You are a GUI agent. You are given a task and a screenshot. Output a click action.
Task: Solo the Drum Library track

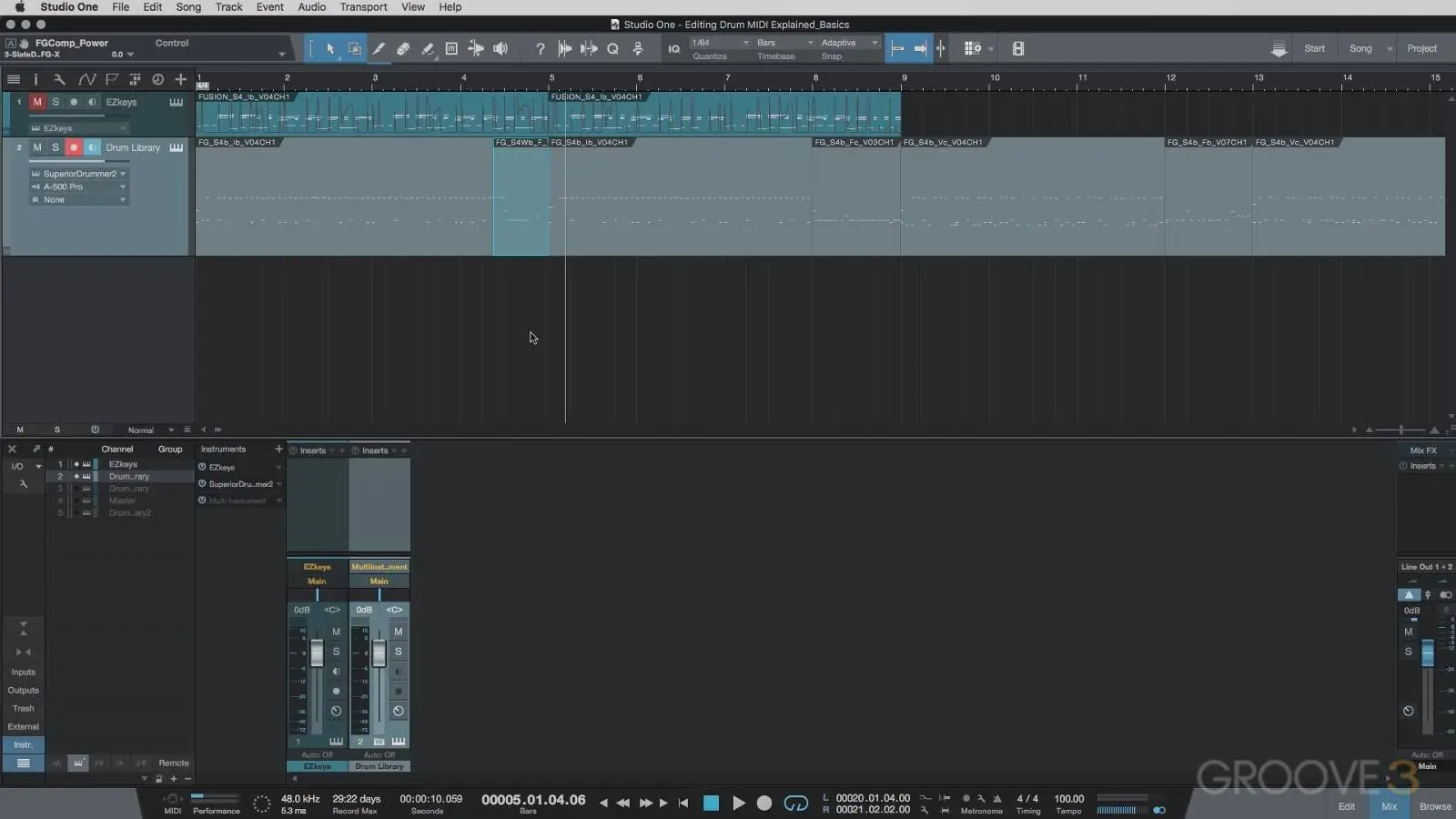coord(56,147)
